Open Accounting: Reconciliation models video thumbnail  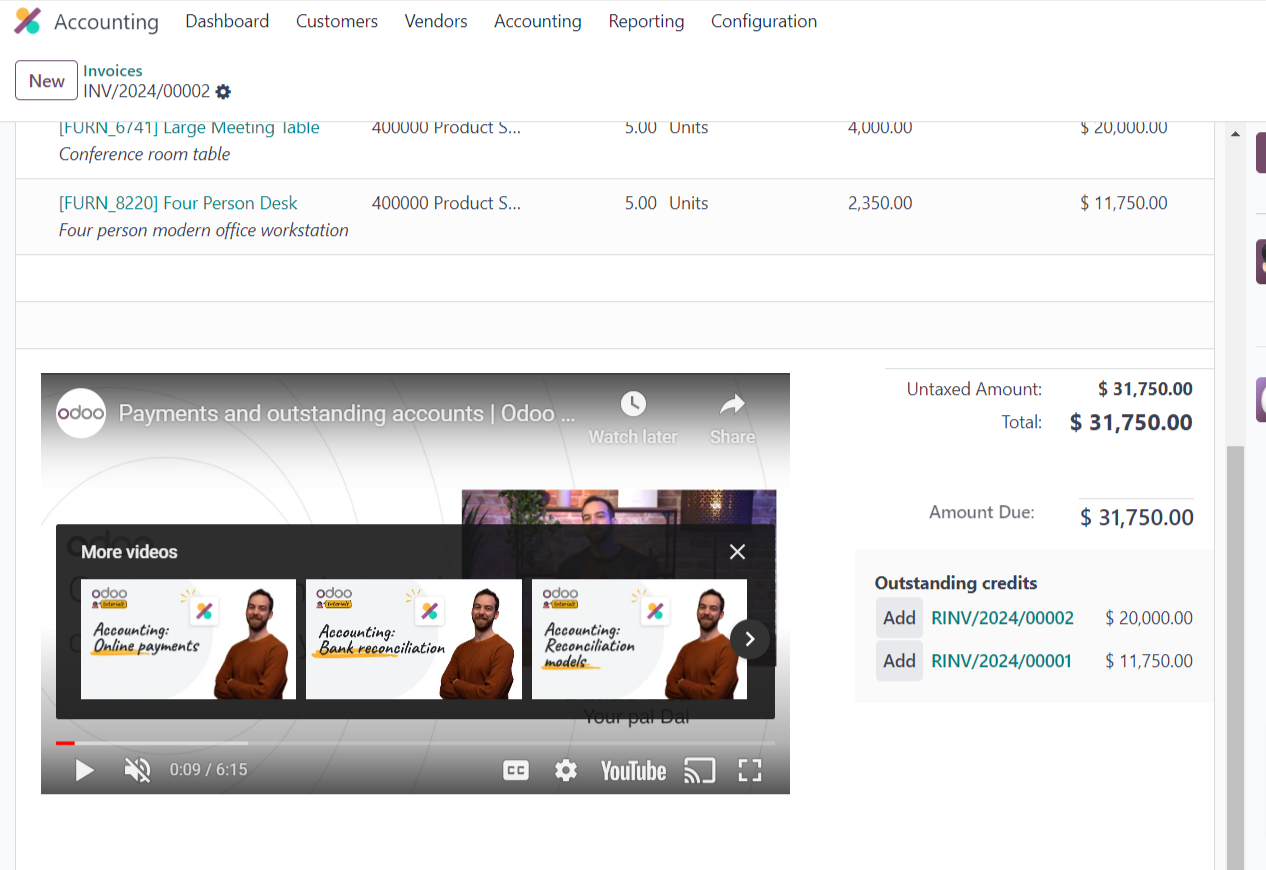coord(639,639)
